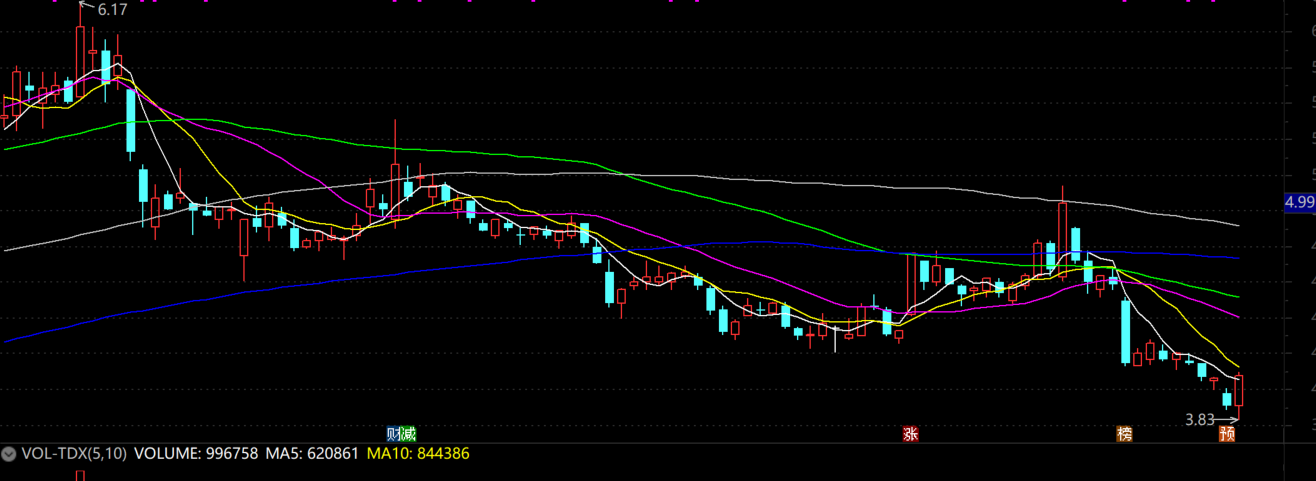Click the yellow MA10: 844386 value

point(418,454)
